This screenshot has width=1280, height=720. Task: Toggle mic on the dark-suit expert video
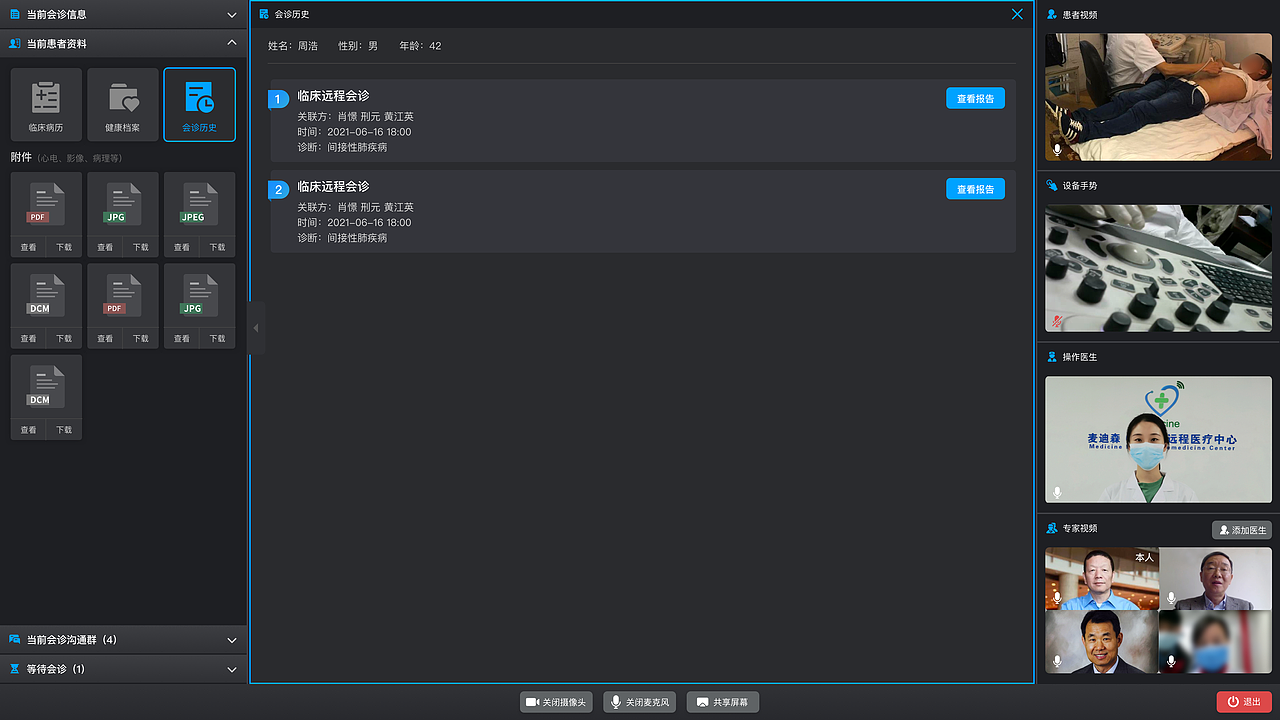point(1057,662)
